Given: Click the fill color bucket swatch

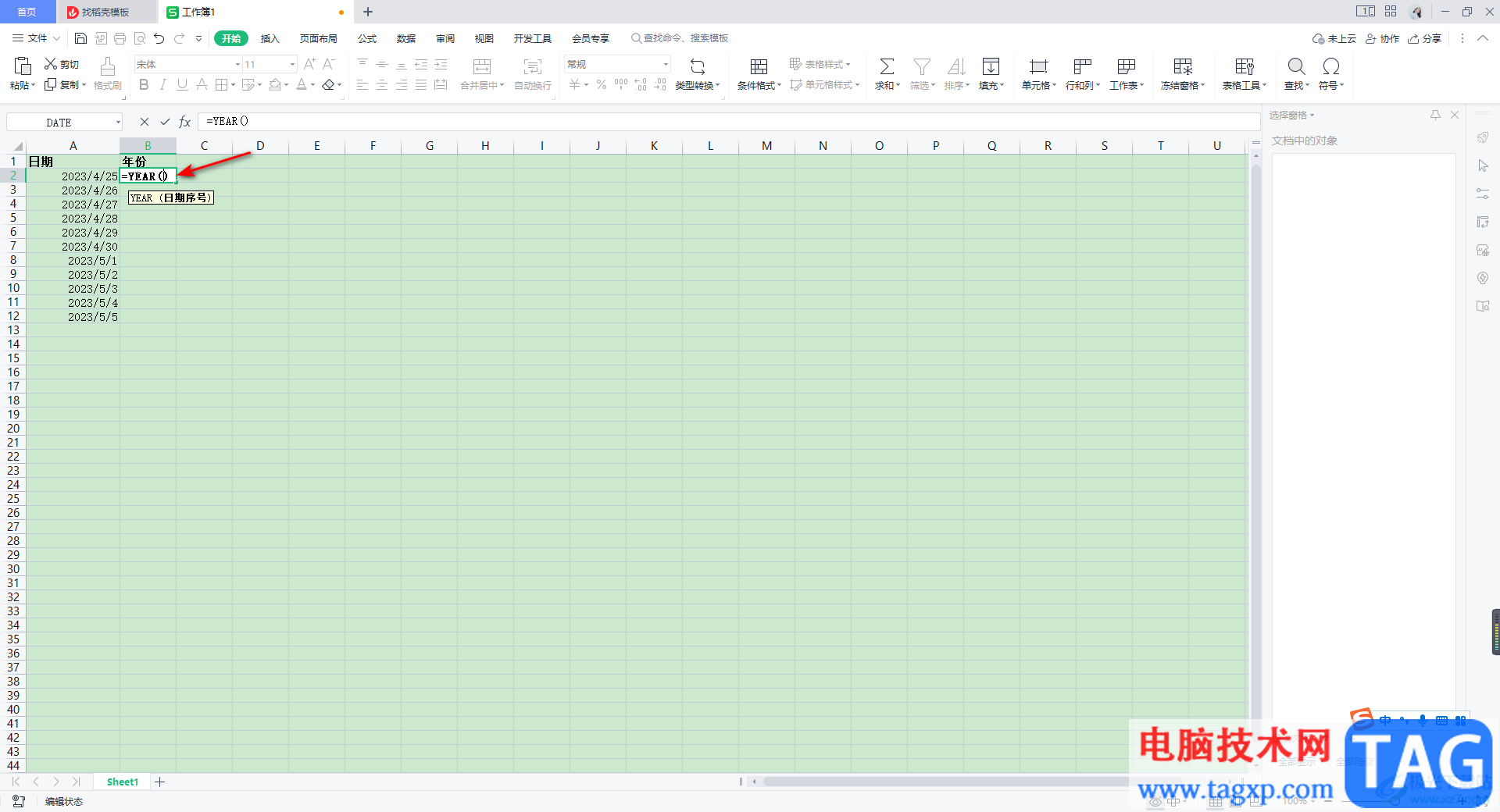Looking at the screenshot, I should (275, 84).
